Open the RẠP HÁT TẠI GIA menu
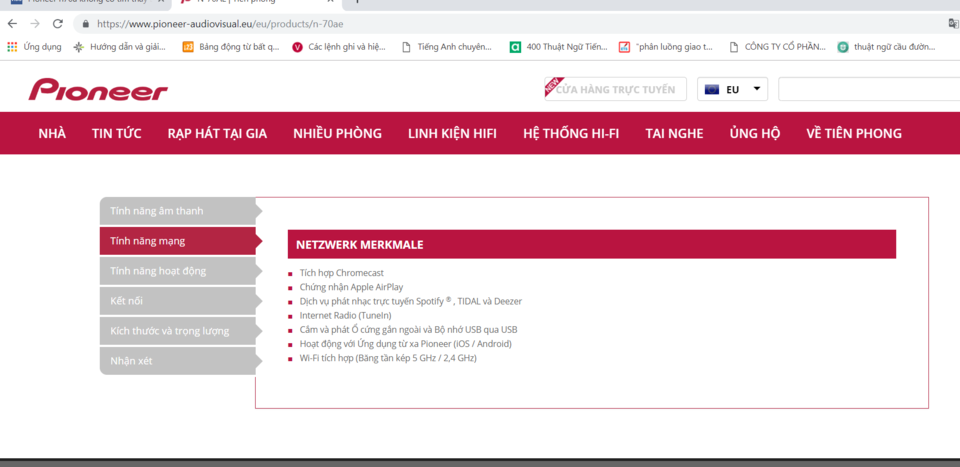This screenshot has width=960, height=467. (217, 133)
